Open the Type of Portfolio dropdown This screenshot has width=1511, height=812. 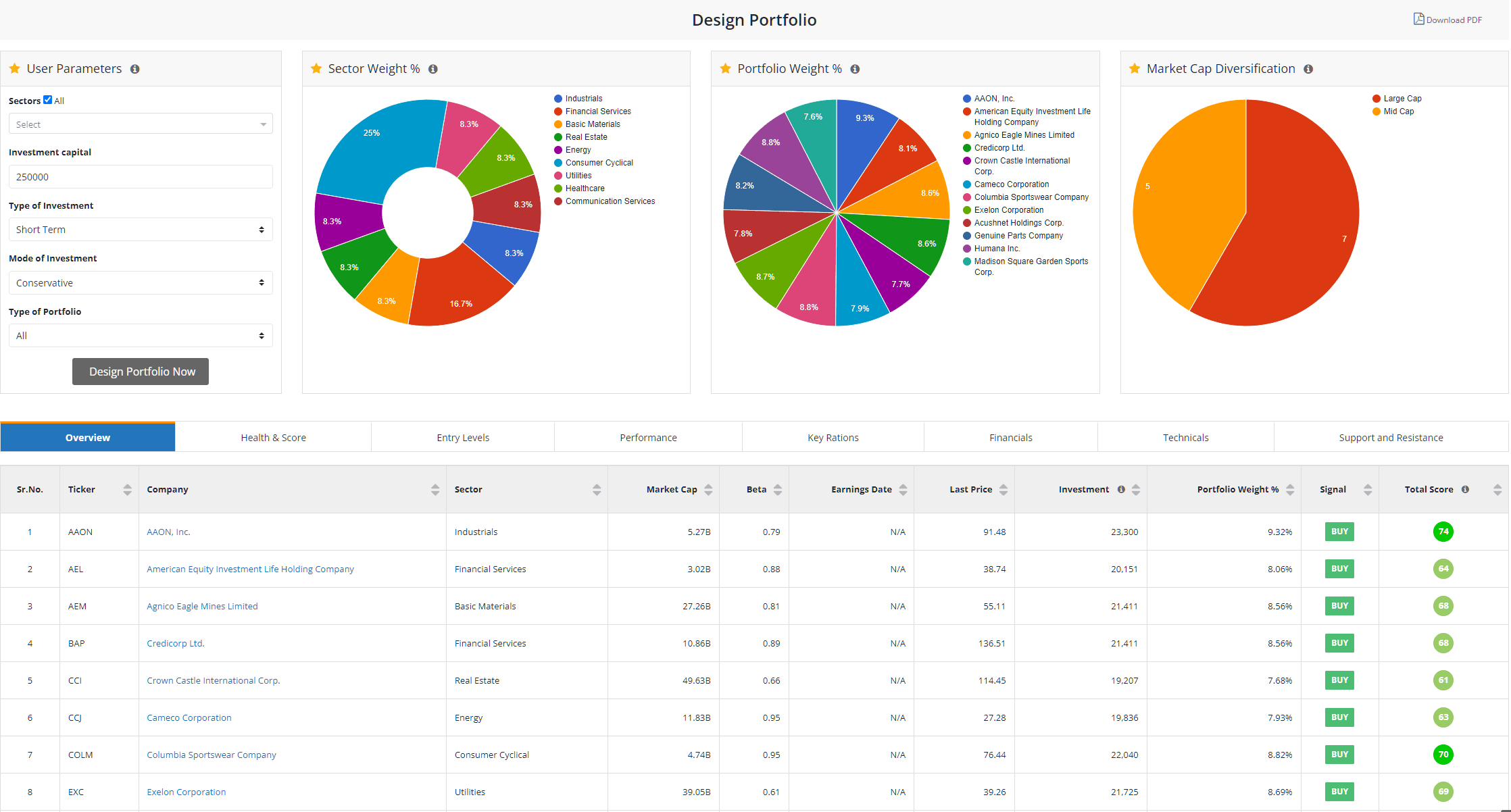(x=140, y=335)
